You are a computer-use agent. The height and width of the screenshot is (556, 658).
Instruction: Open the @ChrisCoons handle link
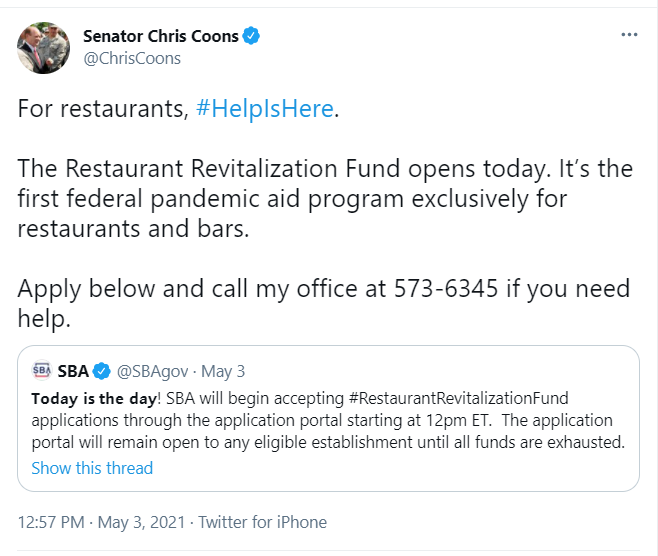pyautogui.click(x=132, y=58)
